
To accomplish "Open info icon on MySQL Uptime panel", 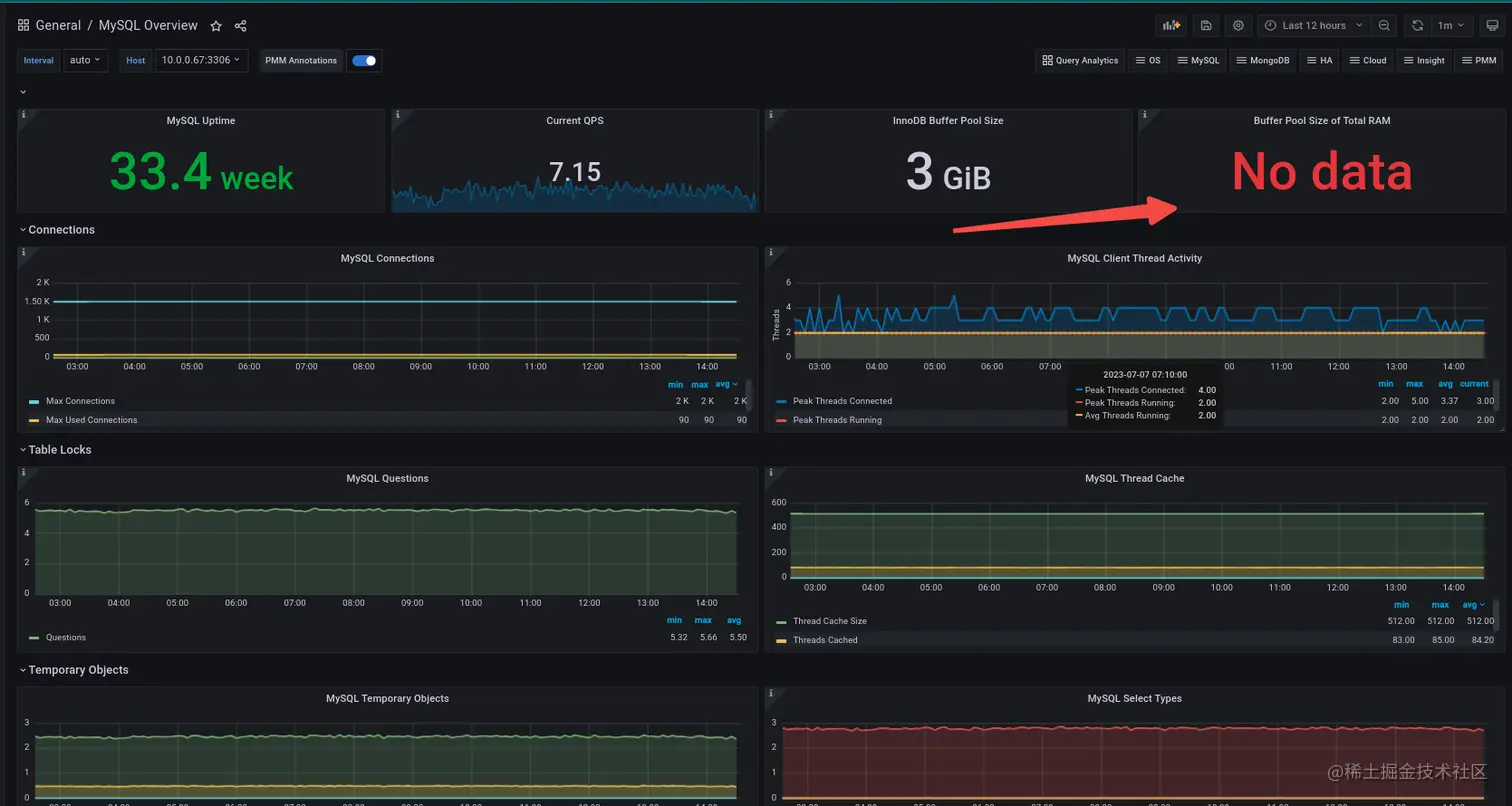I will click(x=23, y=114).
